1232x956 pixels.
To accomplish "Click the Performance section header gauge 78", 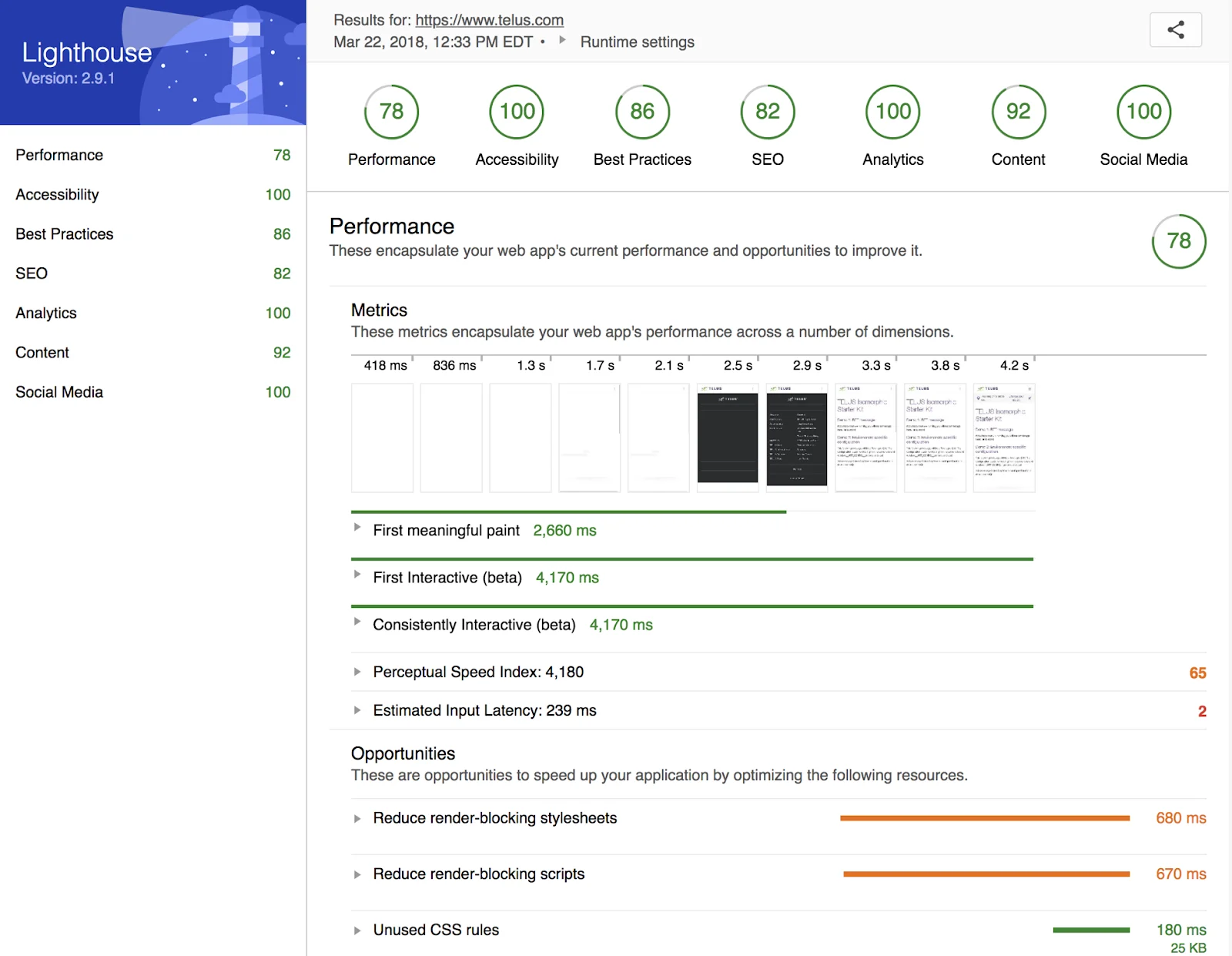I will pos(1179,241).
